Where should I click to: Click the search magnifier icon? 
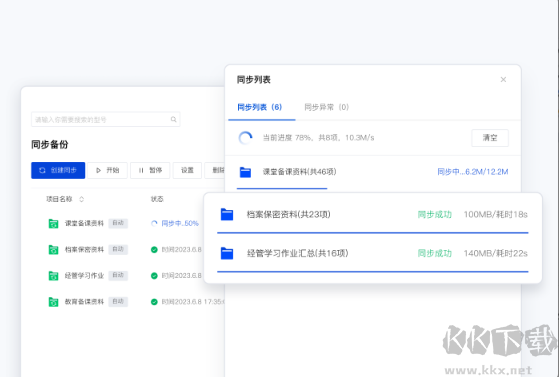click(x=174, y=119)
